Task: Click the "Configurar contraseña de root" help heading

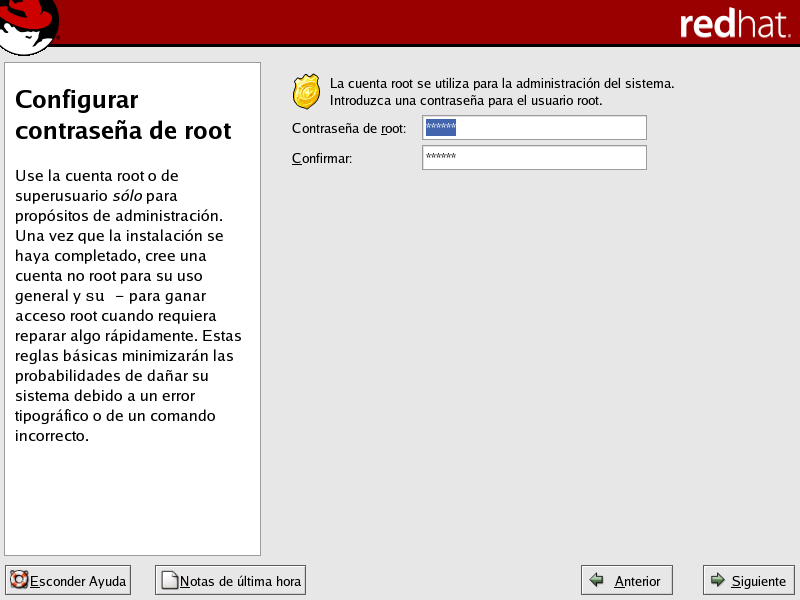Action: [x=123, y=115]
